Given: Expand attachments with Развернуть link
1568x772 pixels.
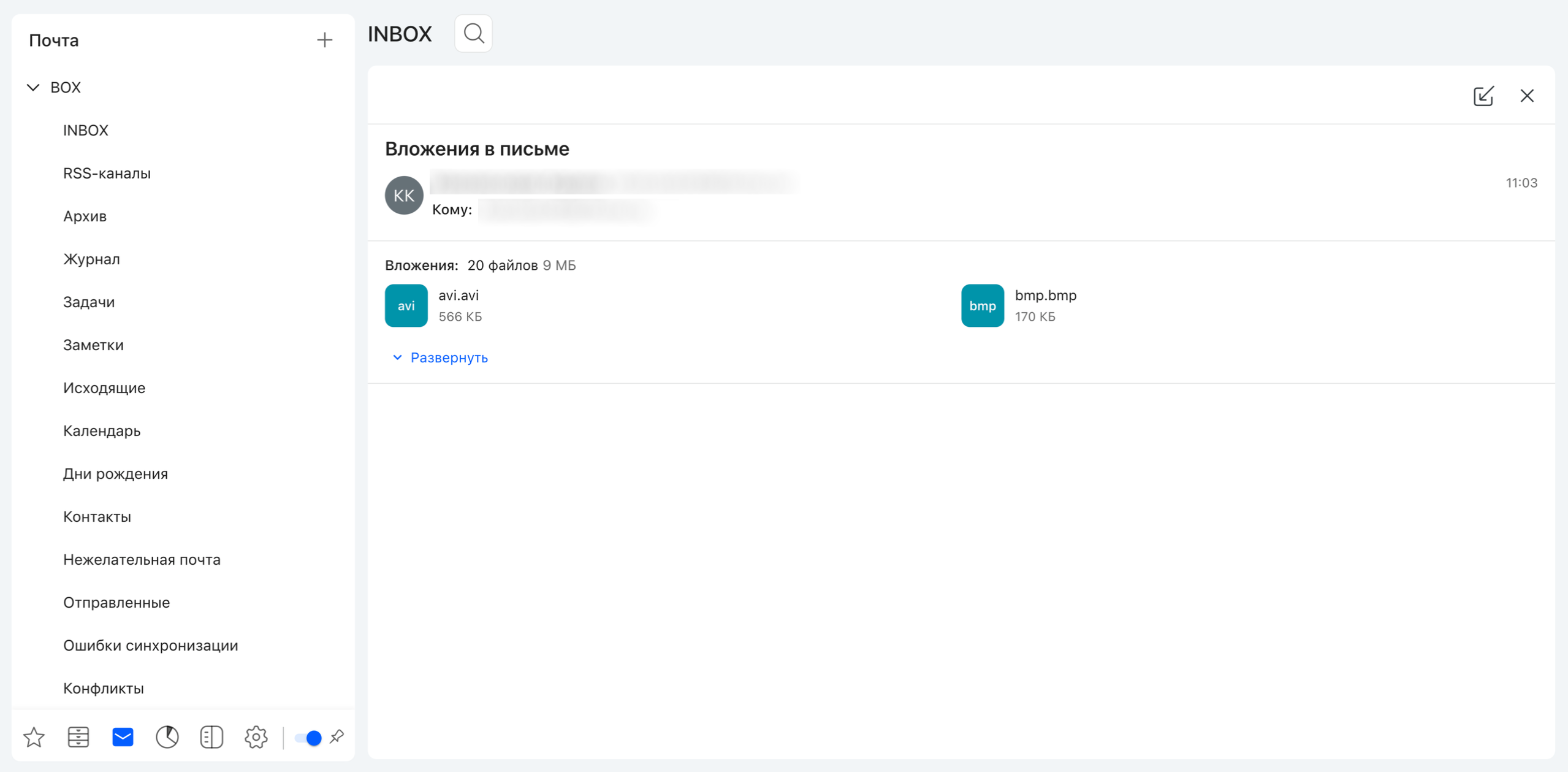Looking at the screenshot, I should [440, 357].
